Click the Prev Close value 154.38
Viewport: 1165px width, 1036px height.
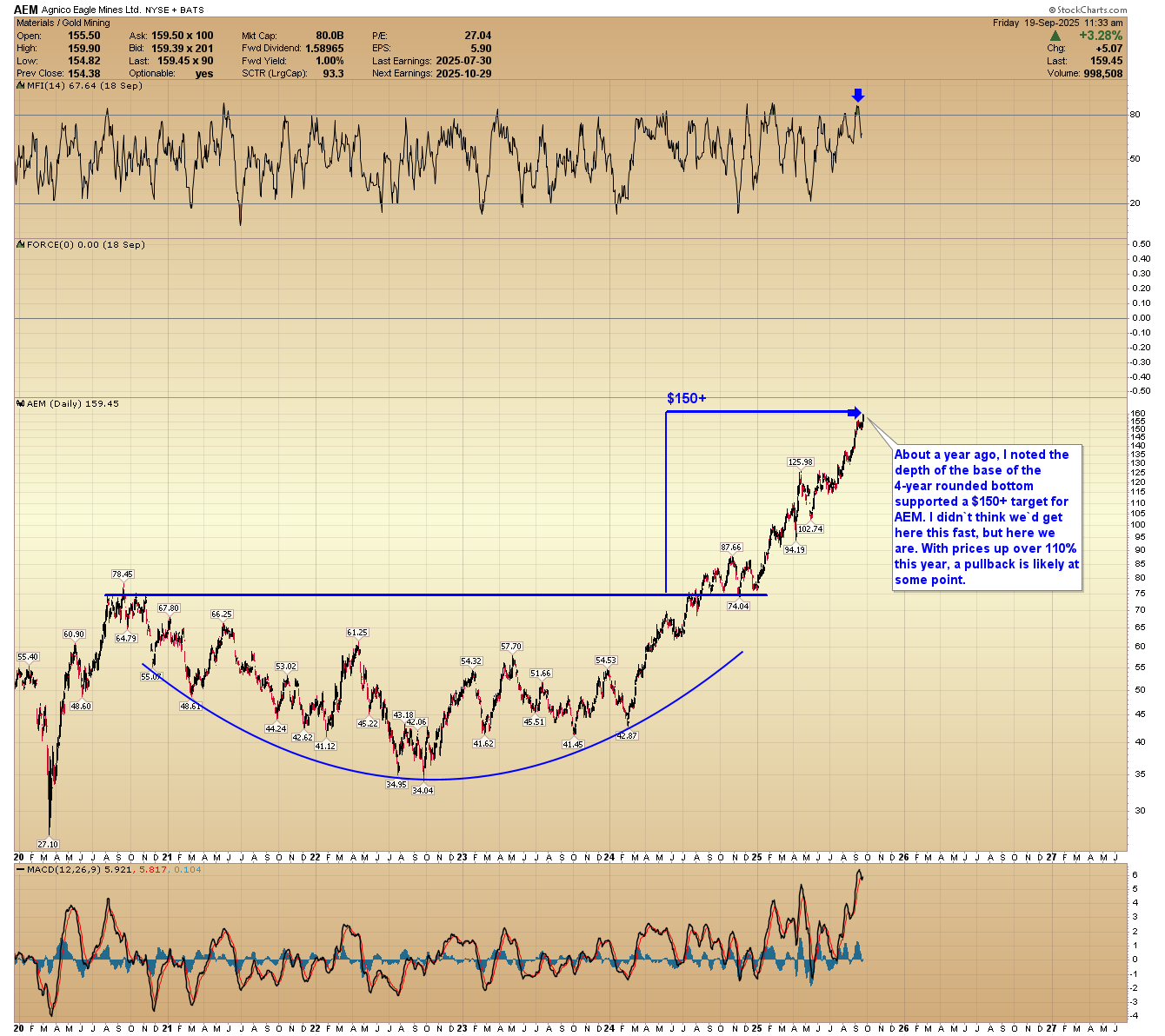(84, 74)
